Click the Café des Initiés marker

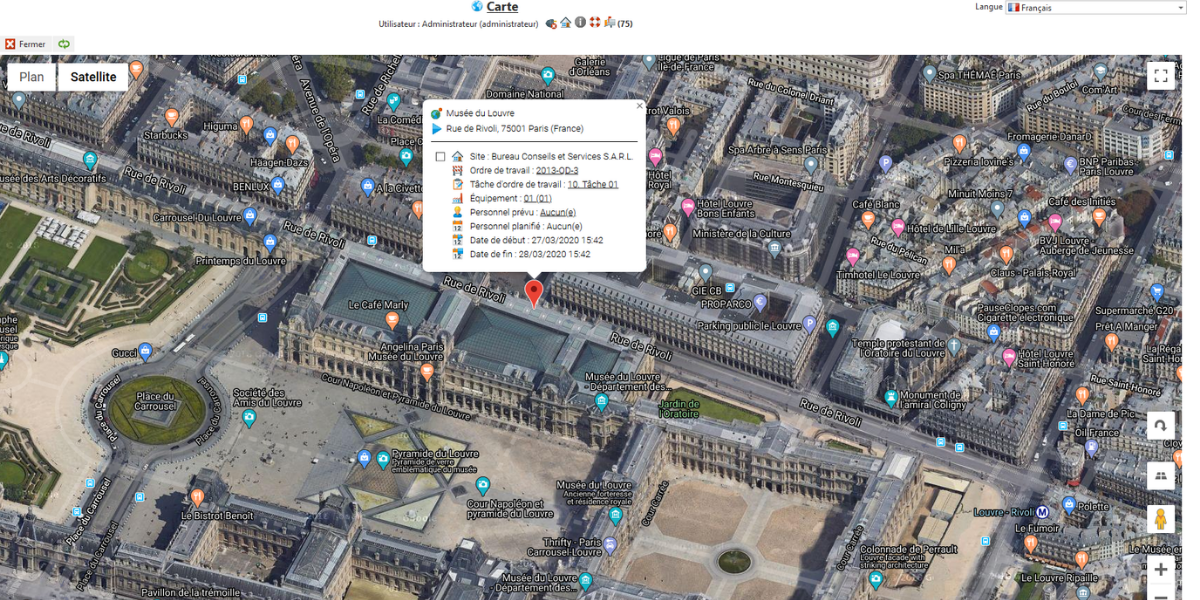(1099, 216)
